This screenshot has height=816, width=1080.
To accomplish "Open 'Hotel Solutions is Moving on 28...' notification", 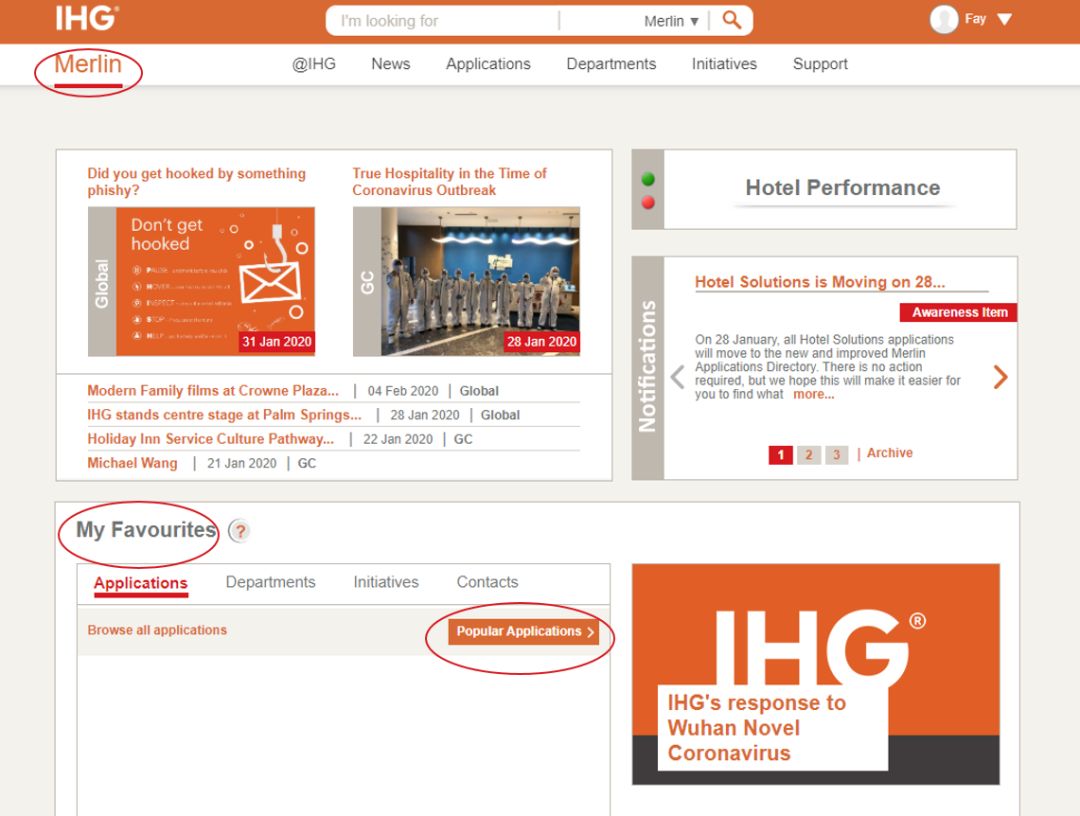I will 820,282.
